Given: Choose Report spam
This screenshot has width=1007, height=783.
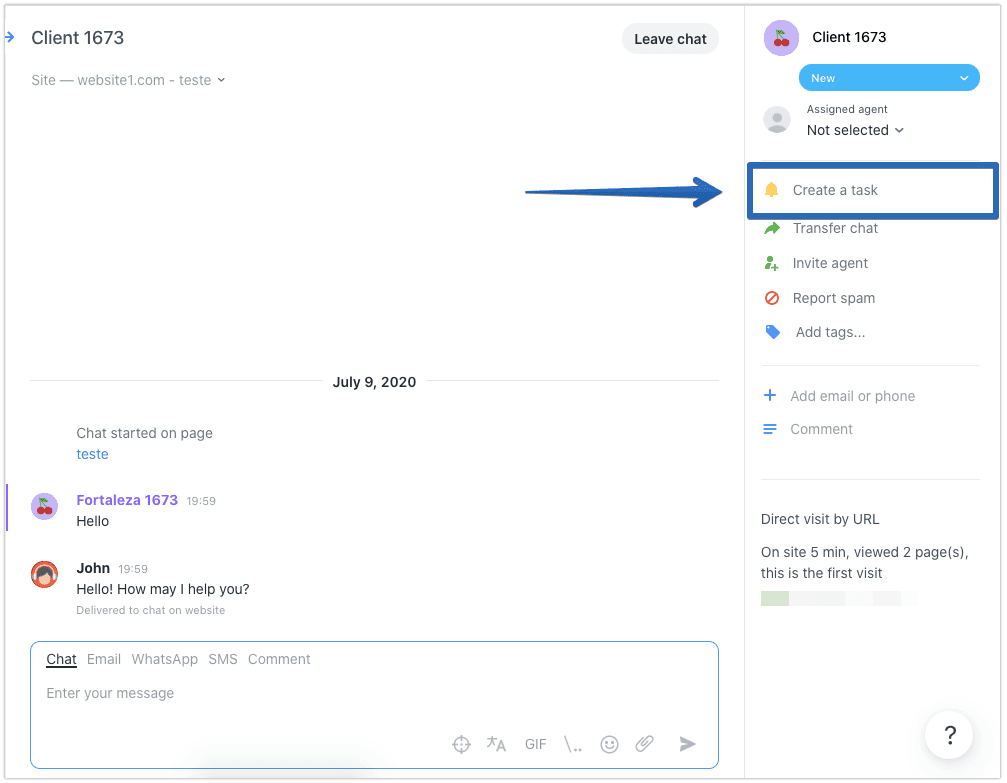Looking at the screenshot, I should [834, 298].
